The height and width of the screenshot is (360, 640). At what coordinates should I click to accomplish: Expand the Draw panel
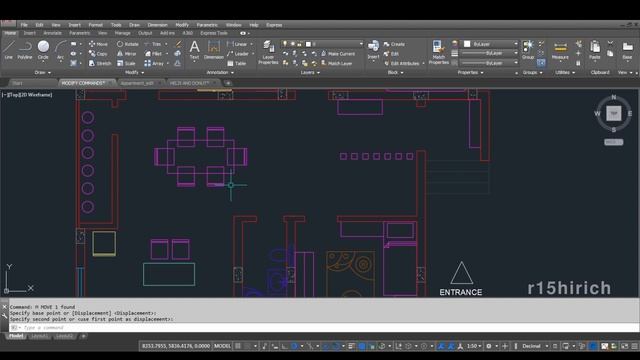(43, 73)
